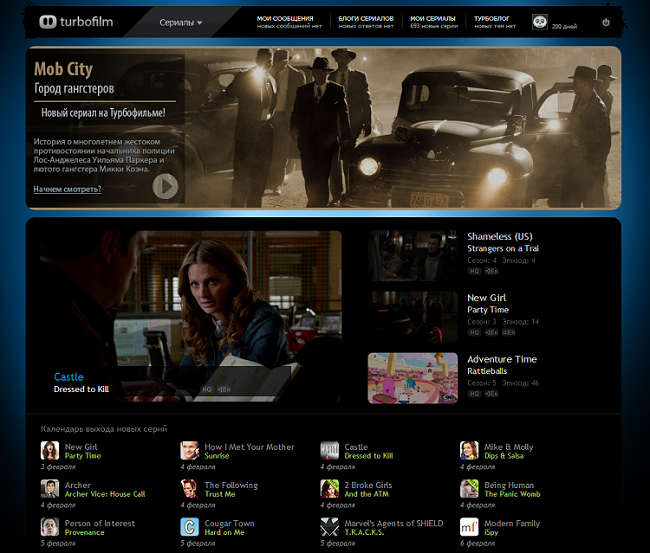
Task: Click Cougar Town calendar icon
Action: click(189, 527)
